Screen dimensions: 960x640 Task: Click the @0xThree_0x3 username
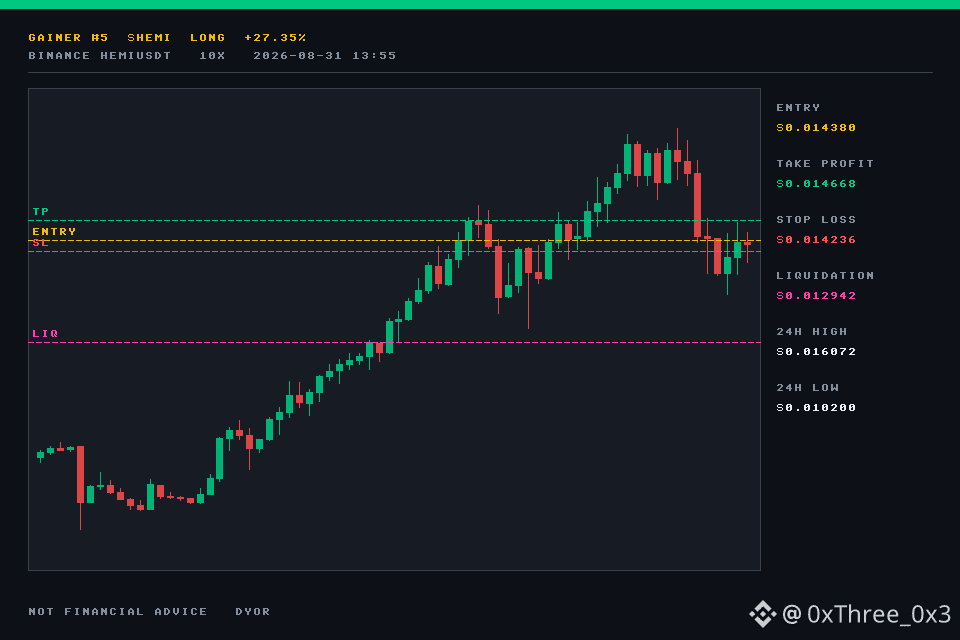point(867,614)
